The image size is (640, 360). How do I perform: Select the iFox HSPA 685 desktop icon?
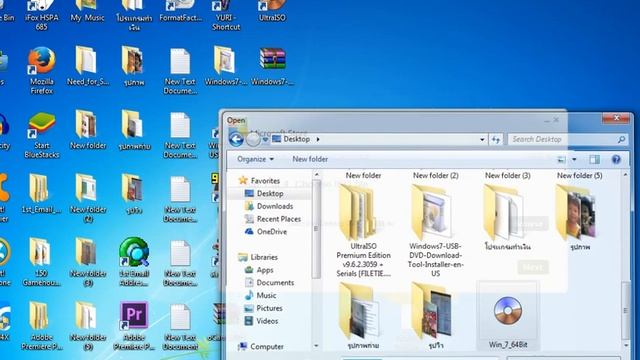[42, 16]
